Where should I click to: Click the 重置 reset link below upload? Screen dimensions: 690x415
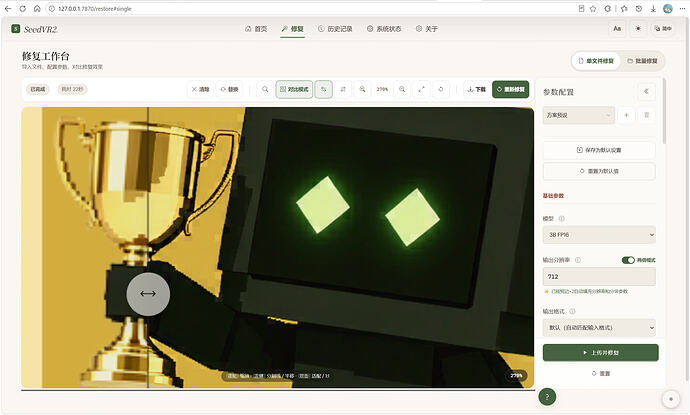click(x=601, y=373)
